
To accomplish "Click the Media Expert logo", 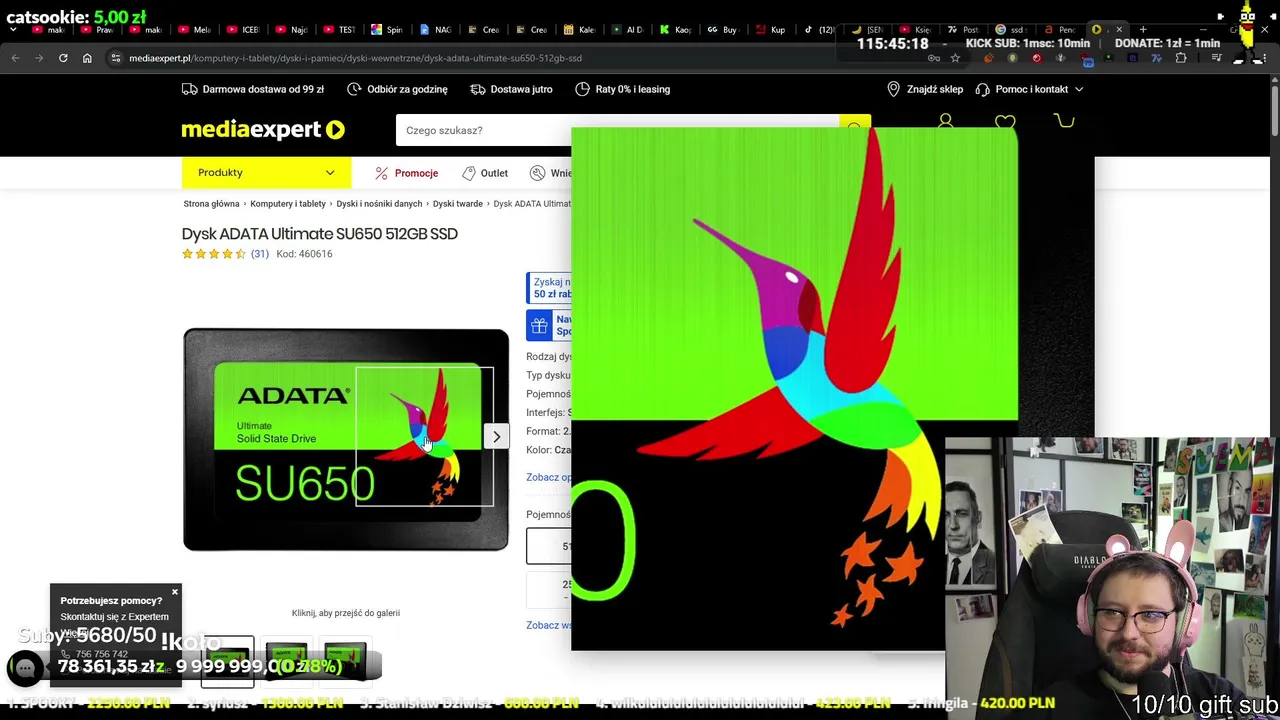I will pyautogui.click(x=263, y=129).
